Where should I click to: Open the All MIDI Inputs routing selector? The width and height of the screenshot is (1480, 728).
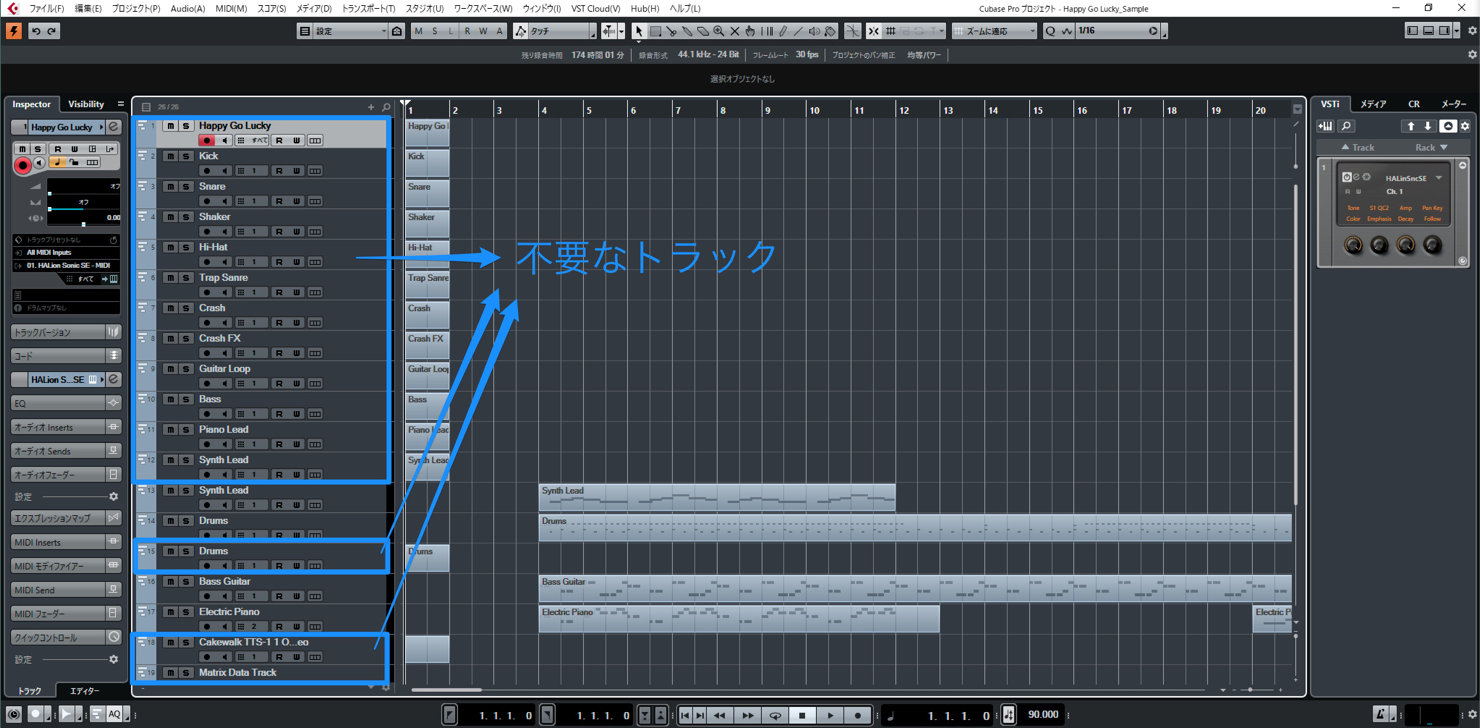coord(66,253)
